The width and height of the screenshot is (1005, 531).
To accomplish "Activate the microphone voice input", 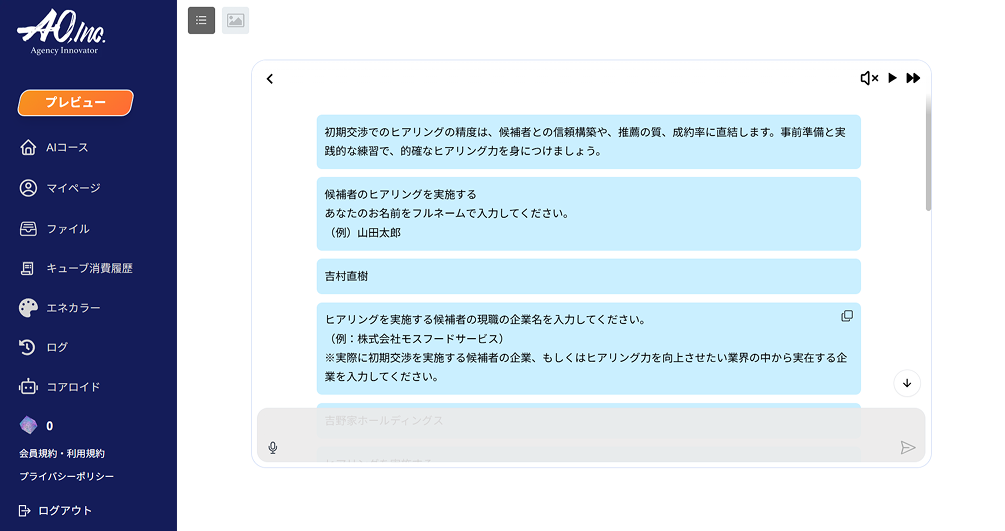I will point(273,448).
